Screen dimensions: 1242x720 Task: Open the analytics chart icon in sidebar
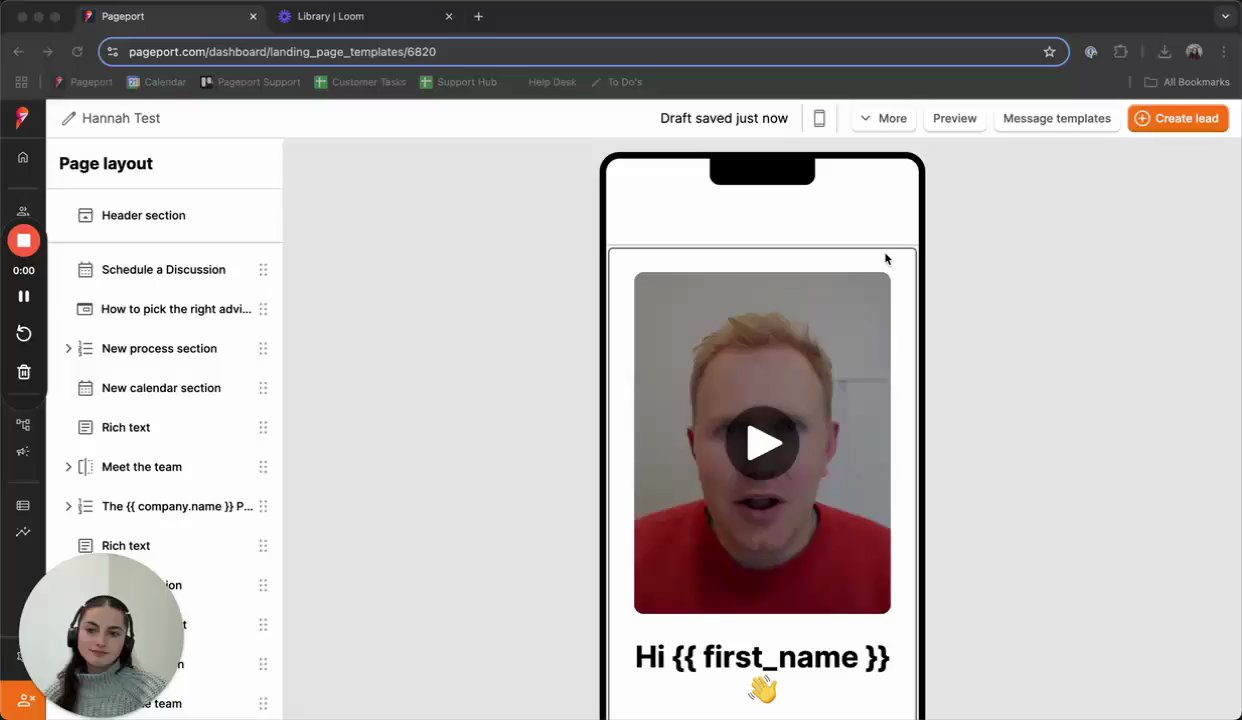(23, 532)
